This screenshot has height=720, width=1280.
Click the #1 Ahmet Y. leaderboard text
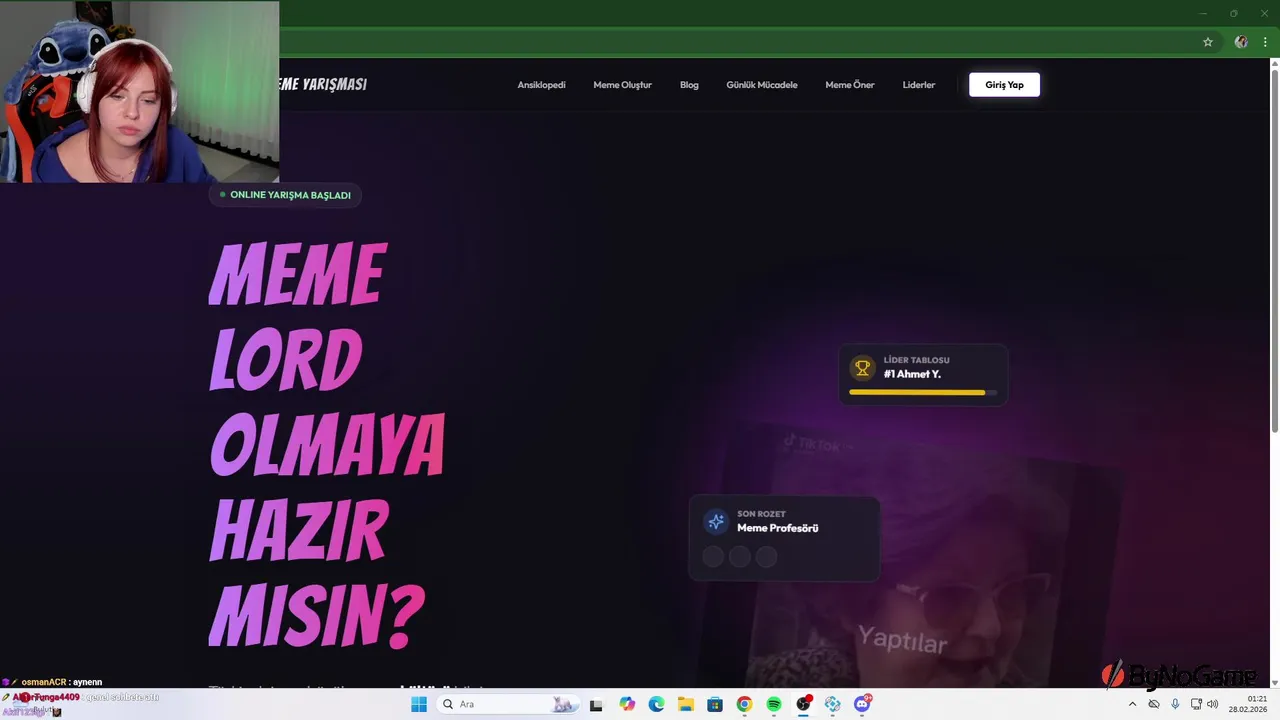click(912, 374)
